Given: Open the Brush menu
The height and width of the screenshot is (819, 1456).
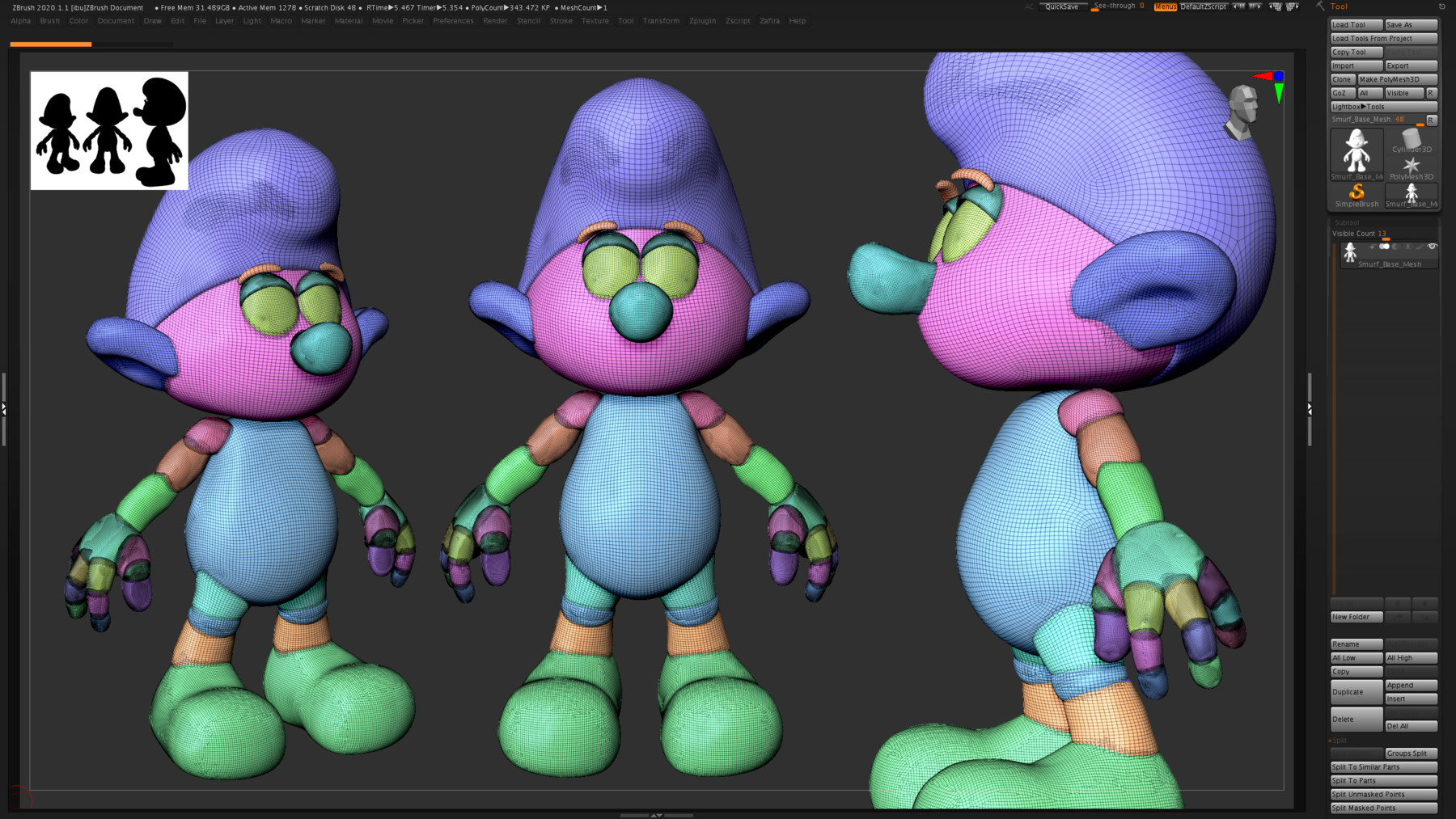Looking at the screenshot, I should click(x=50, y=21).
